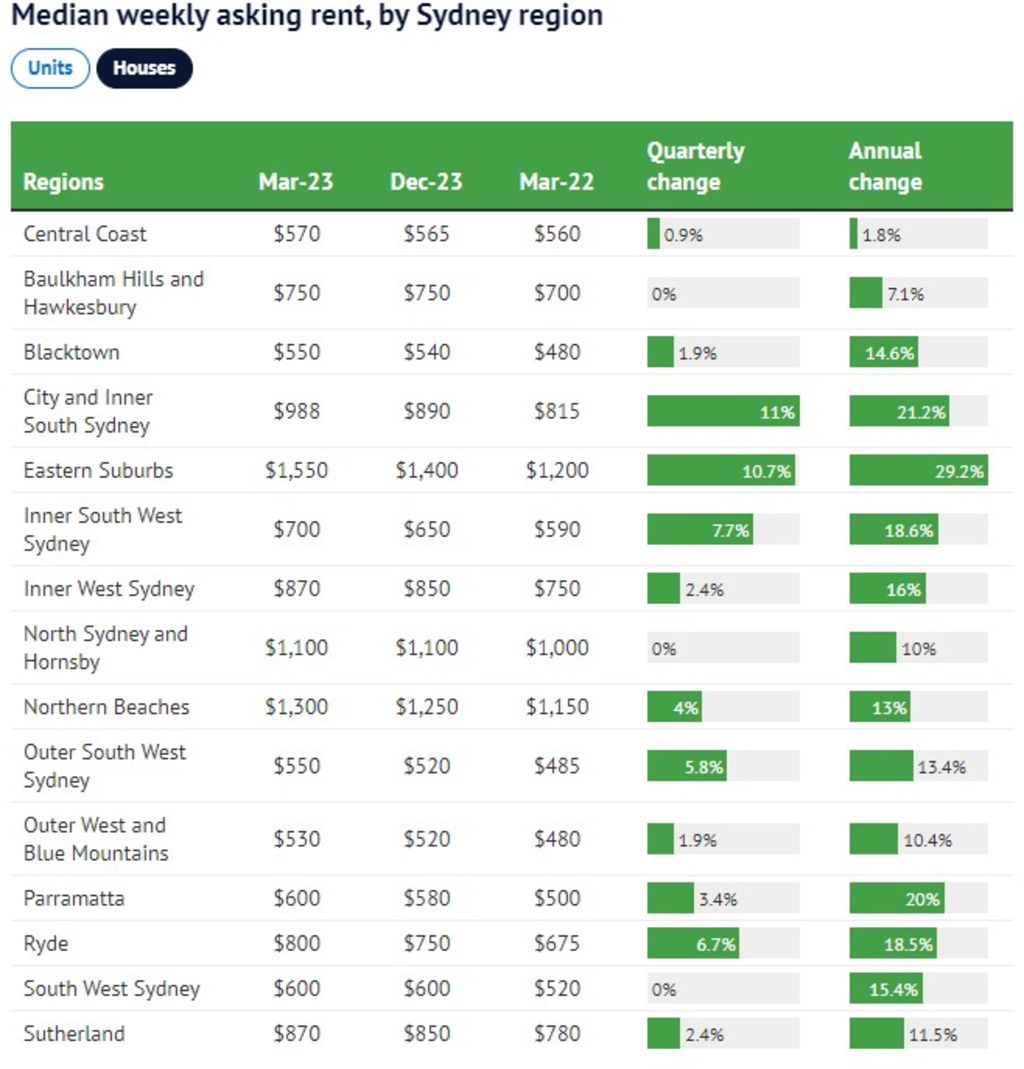The height and width of the screenshot is (1069, 1024).
Task: Select the Inner West Sydney label
Action: click(x=108, y=589)
